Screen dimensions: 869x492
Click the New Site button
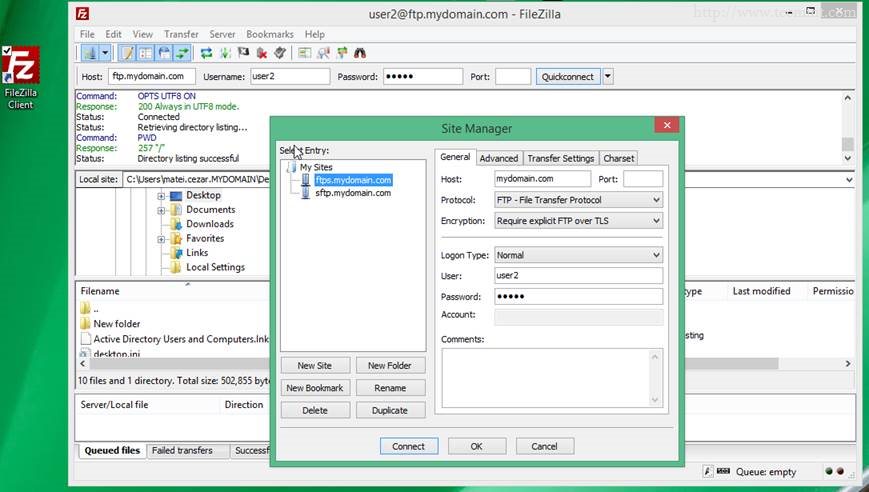click(x=315, y=366)
